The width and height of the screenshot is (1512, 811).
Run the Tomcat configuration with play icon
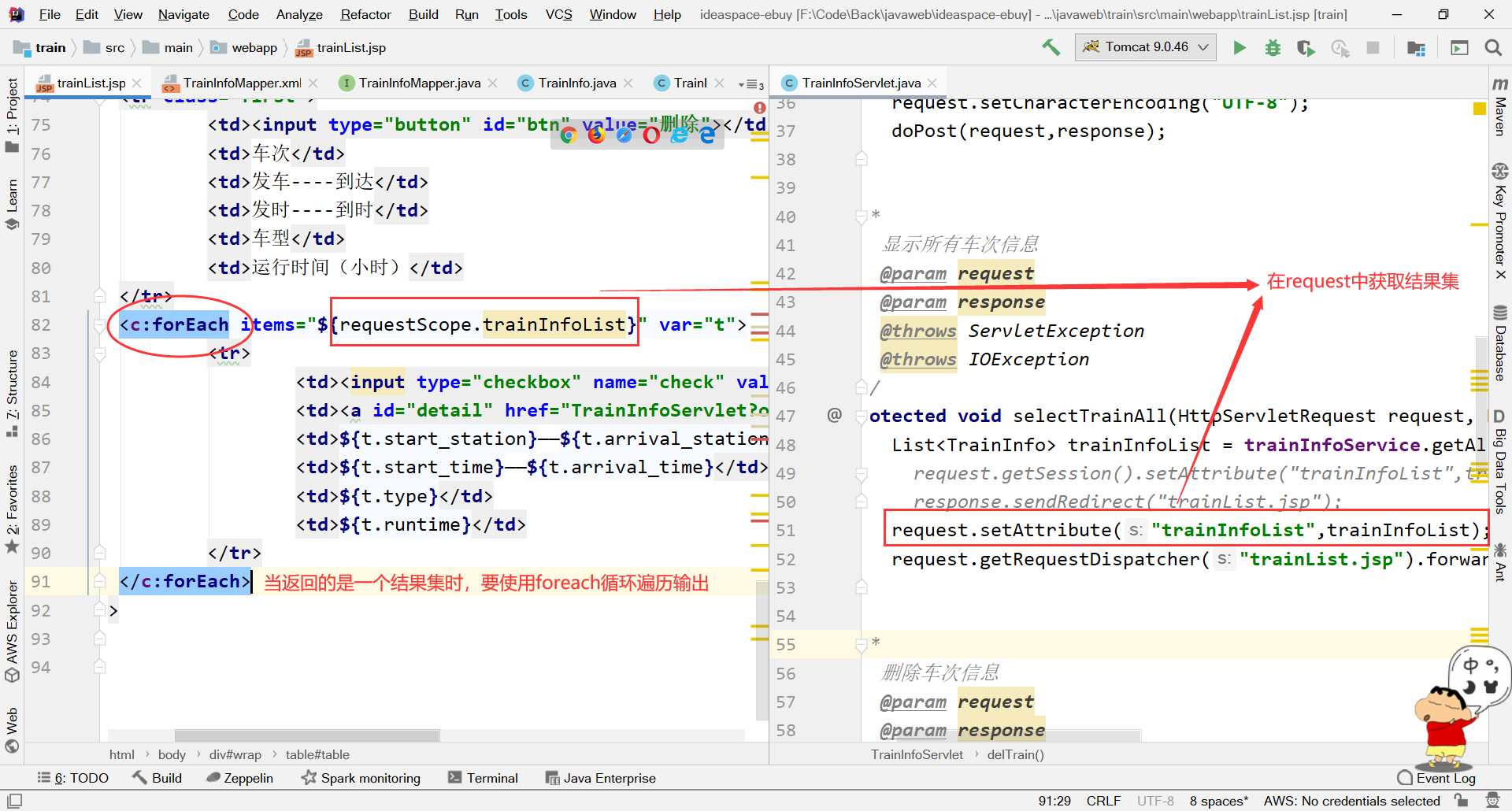(x=1240, y=48)
